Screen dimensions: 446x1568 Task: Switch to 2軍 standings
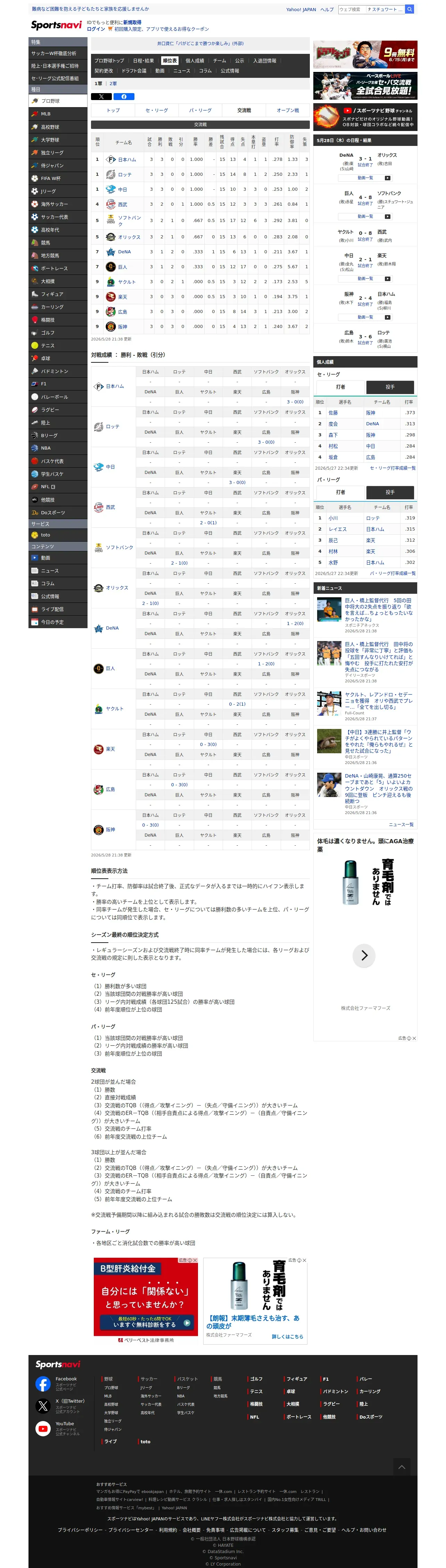[x=113, y=83]
